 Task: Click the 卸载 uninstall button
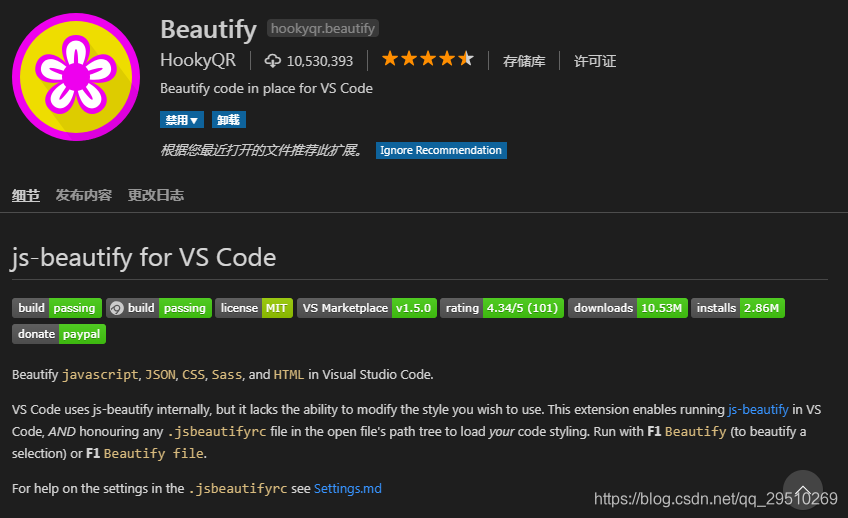coord(229,119)
